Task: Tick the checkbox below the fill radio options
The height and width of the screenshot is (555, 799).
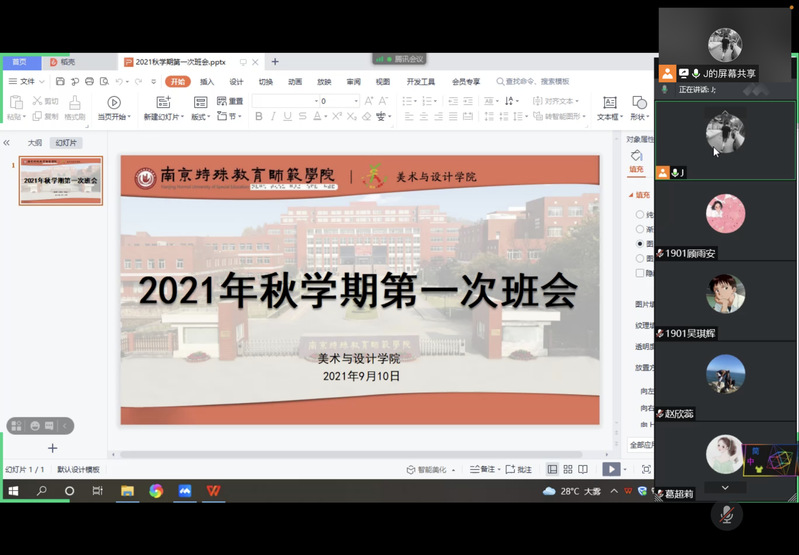Action: [x=640, y=272]
